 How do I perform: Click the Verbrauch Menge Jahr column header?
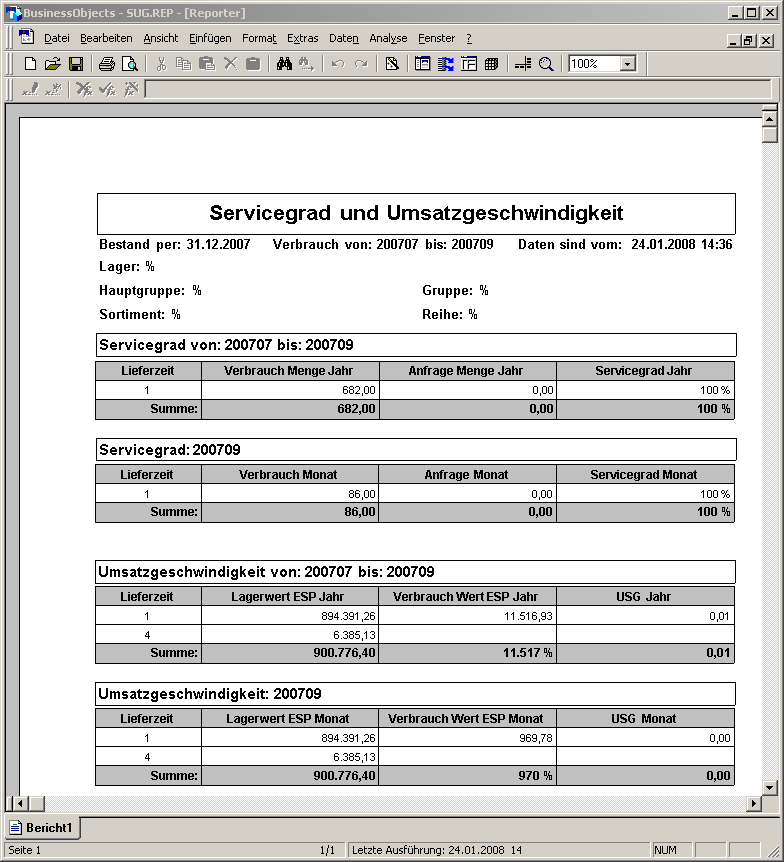pos(289,371)
